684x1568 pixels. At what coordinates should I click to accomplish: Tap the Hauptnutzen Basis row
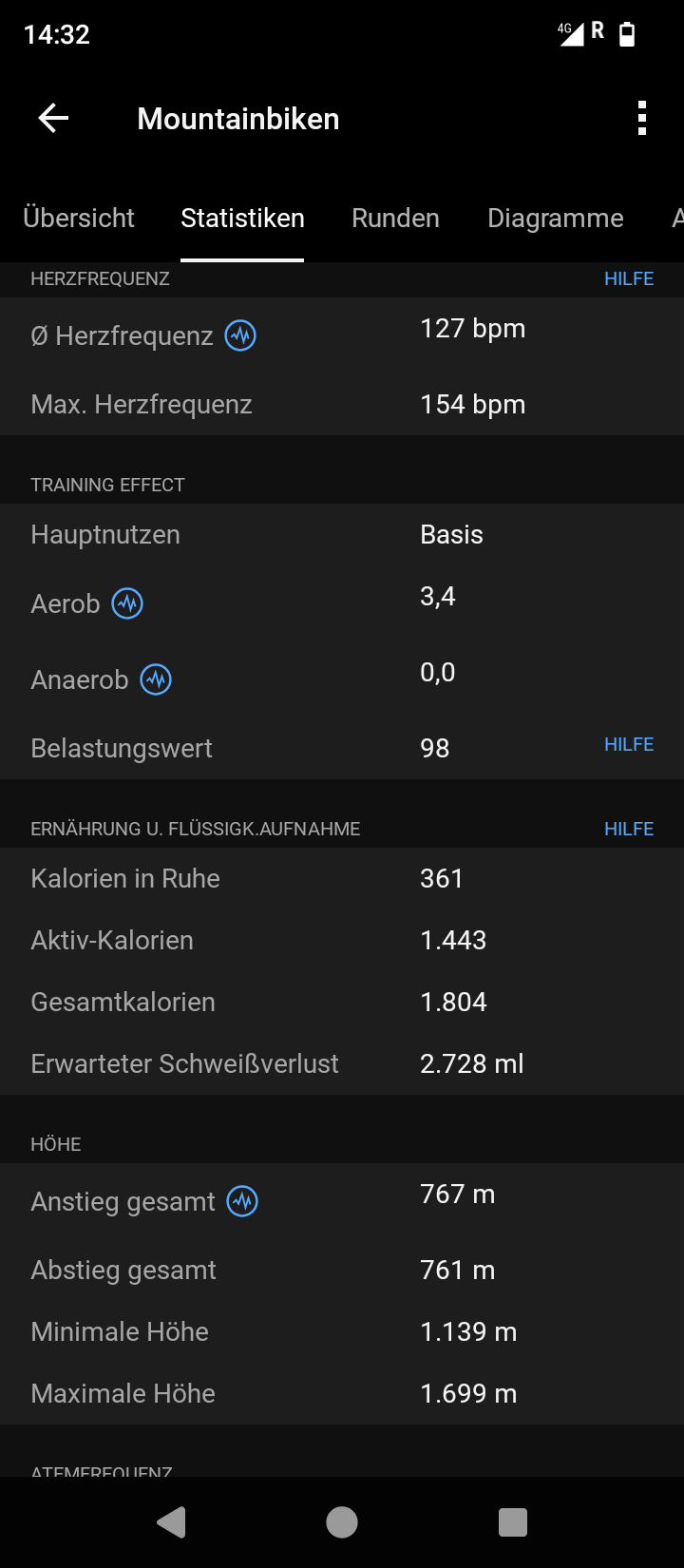342,534
